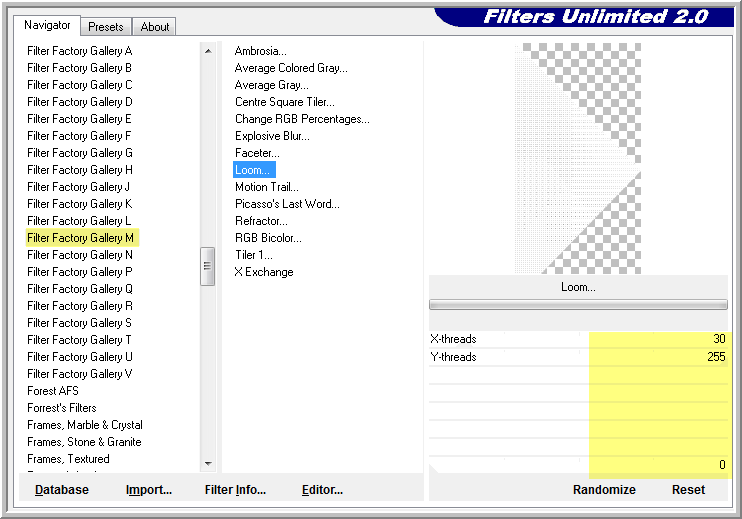
Task: Adjust the Y-threads slider
Action: (578, 357)
